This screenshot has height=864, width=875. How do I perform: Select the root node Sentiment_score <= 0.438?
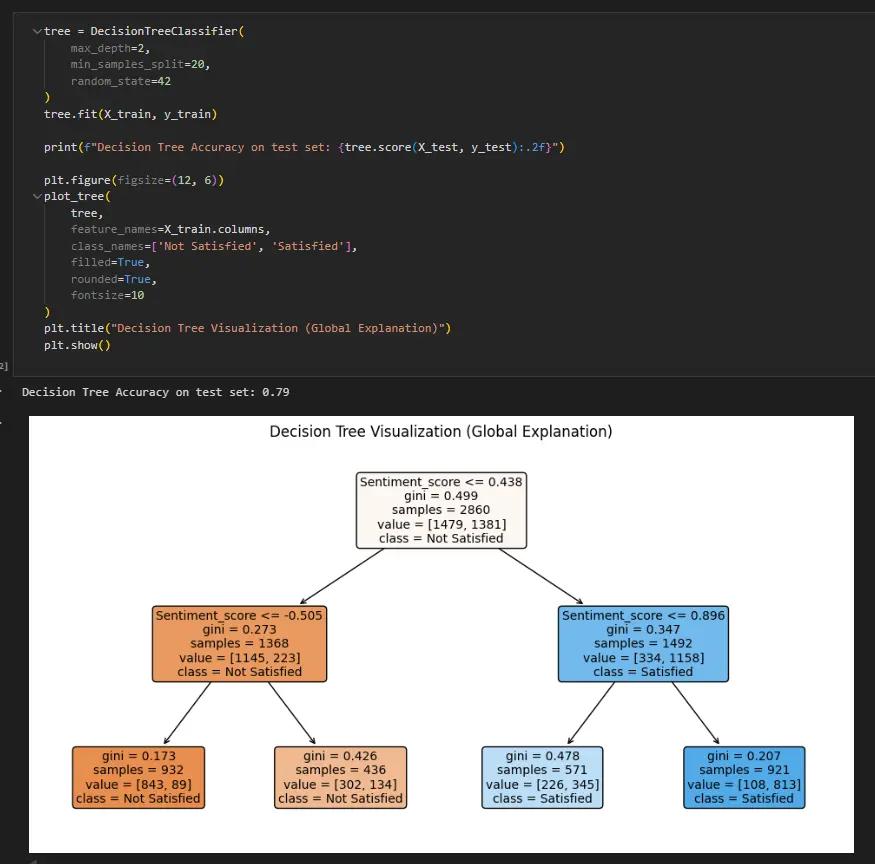click(x=441, y=509)
